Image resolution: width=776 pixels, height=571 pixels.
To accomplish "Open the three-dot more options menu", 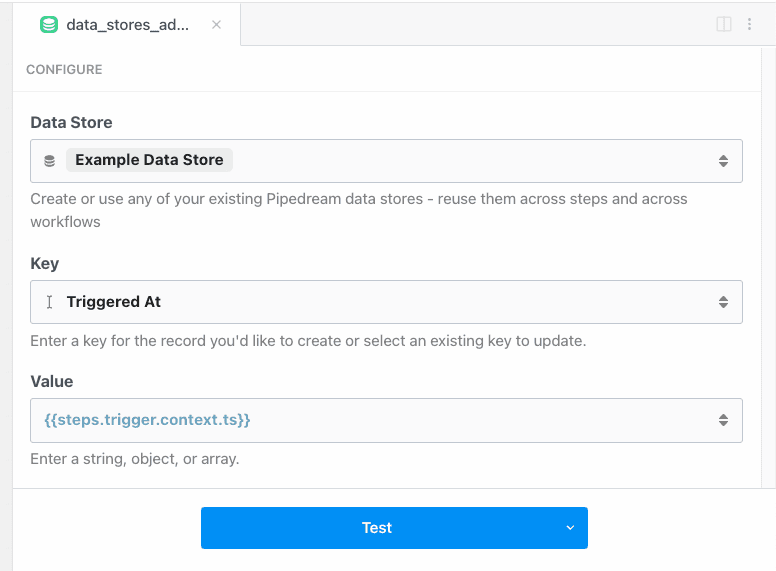I will pos(749,24).
